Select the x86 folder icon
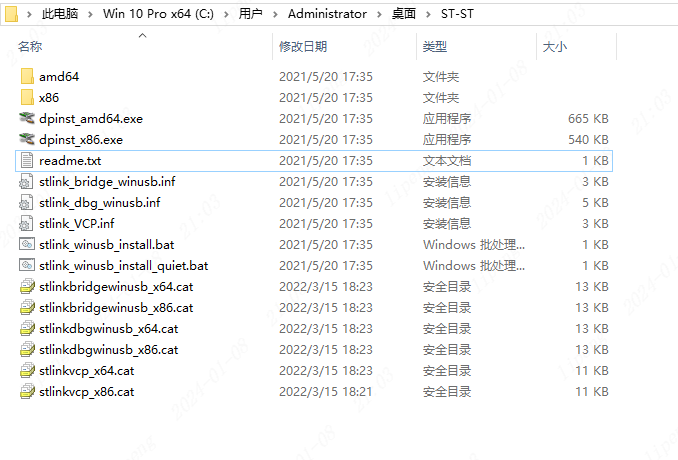This screenshot has width=678, height=460. click(27, 97)
